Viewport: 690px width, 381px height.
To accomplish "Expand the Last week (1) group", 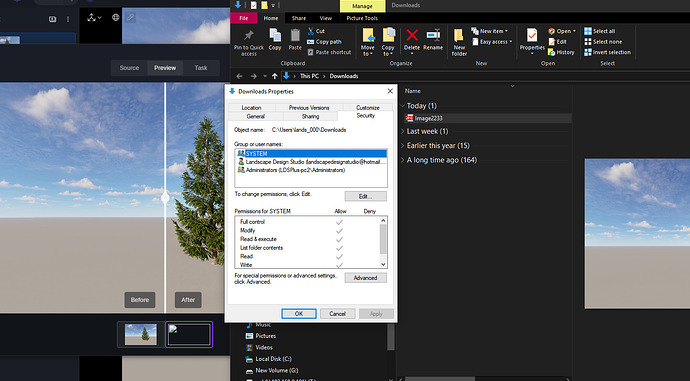I will coord(403,132).
